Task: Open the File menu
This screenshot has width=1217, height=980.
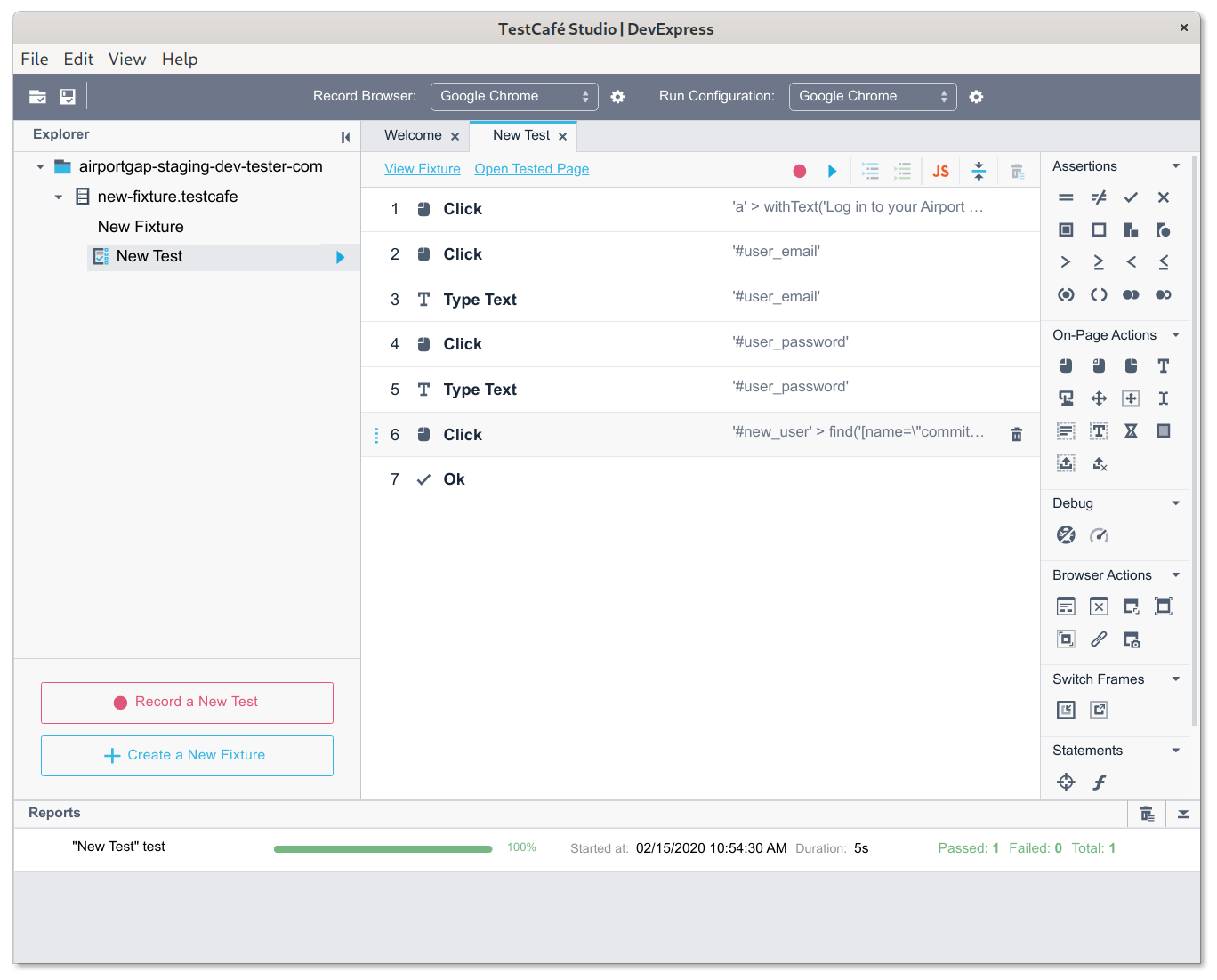Action: tap(35, 60)
